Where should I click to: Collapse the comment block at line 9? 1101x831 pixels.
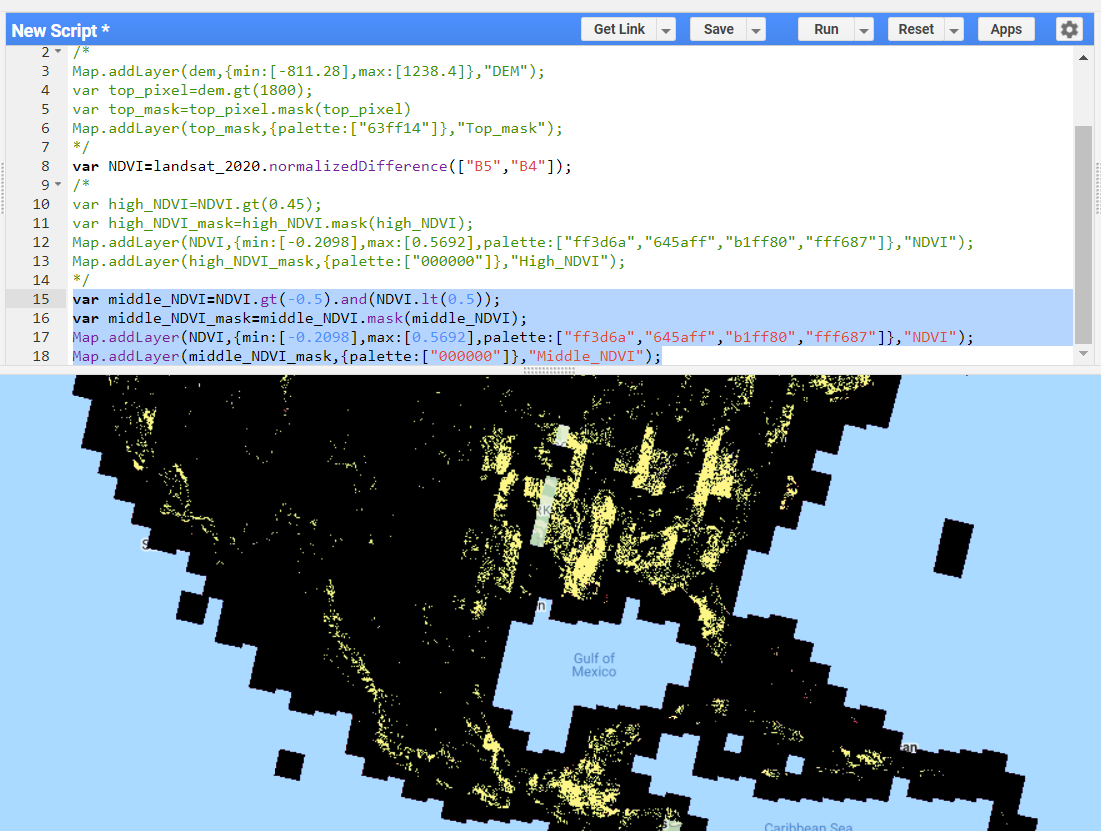tap(58, 185)
